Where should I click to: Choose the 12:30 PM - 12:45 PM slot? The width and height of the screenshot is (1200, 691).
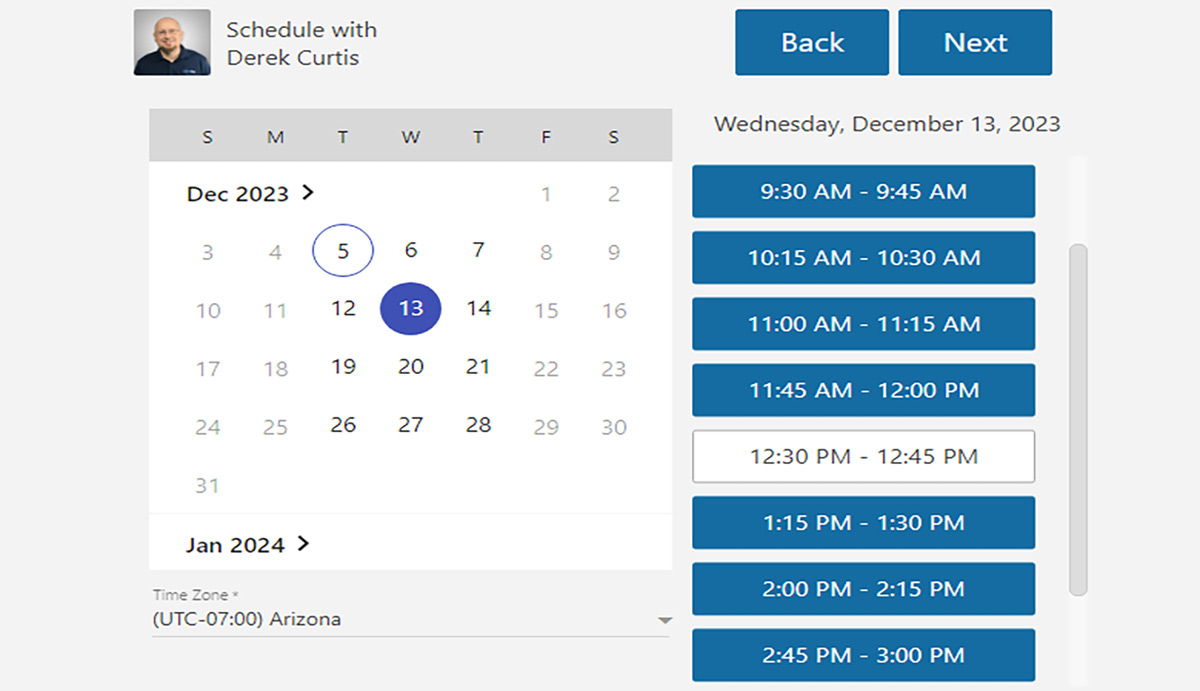point(863,457)
